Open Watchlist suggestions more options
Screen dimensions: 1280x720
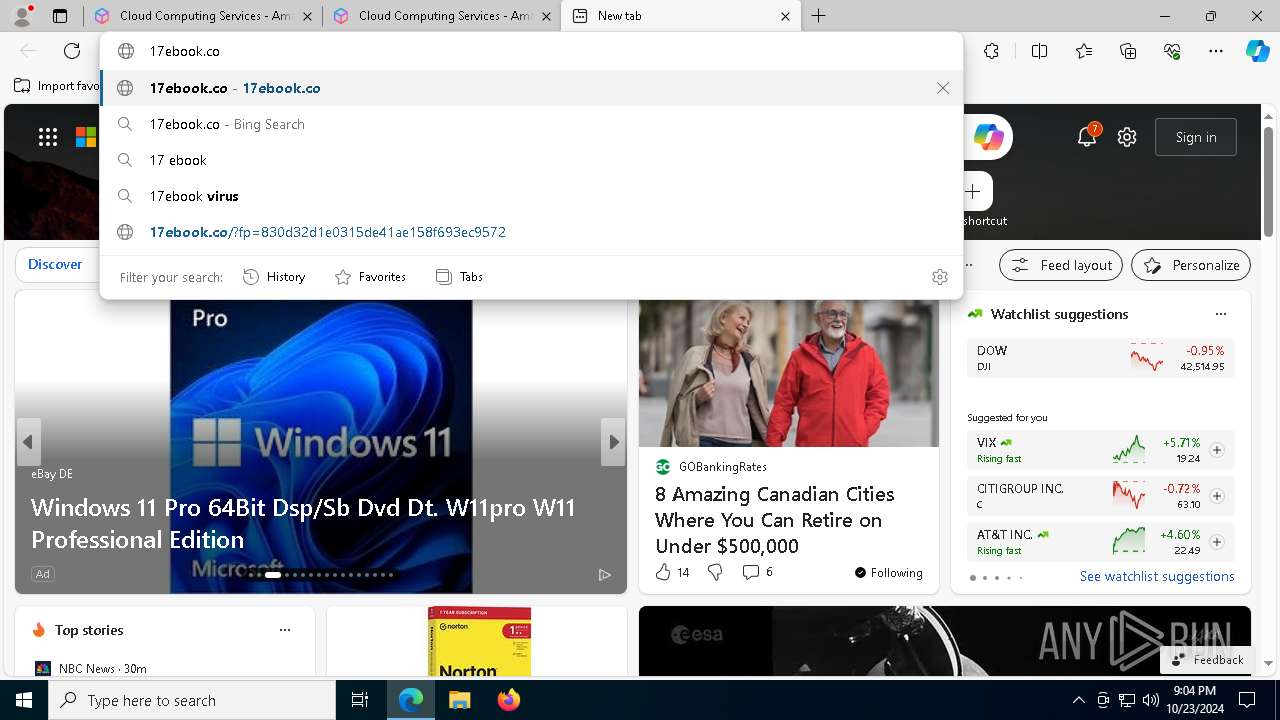coord(1220,314)
